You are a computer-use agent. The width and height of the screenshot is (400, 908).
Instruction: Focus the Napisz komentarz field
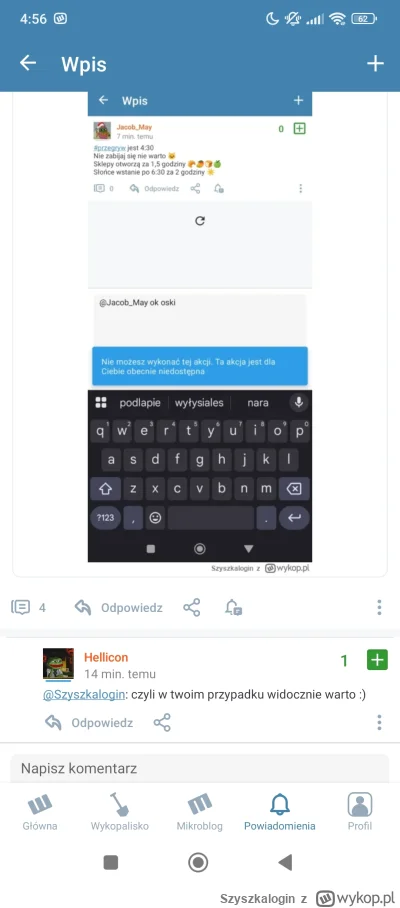pyautogui.click(x=200, y=768)
